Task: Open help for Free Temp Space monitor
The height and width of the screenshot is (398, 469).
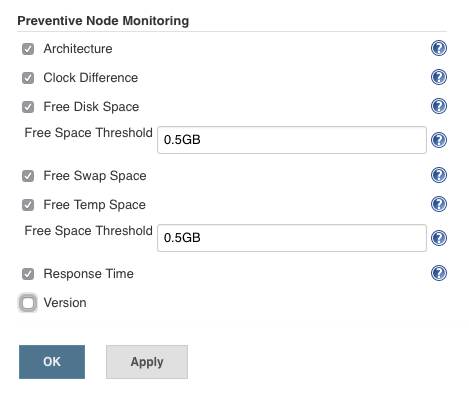Action: [x=439, y=204]
